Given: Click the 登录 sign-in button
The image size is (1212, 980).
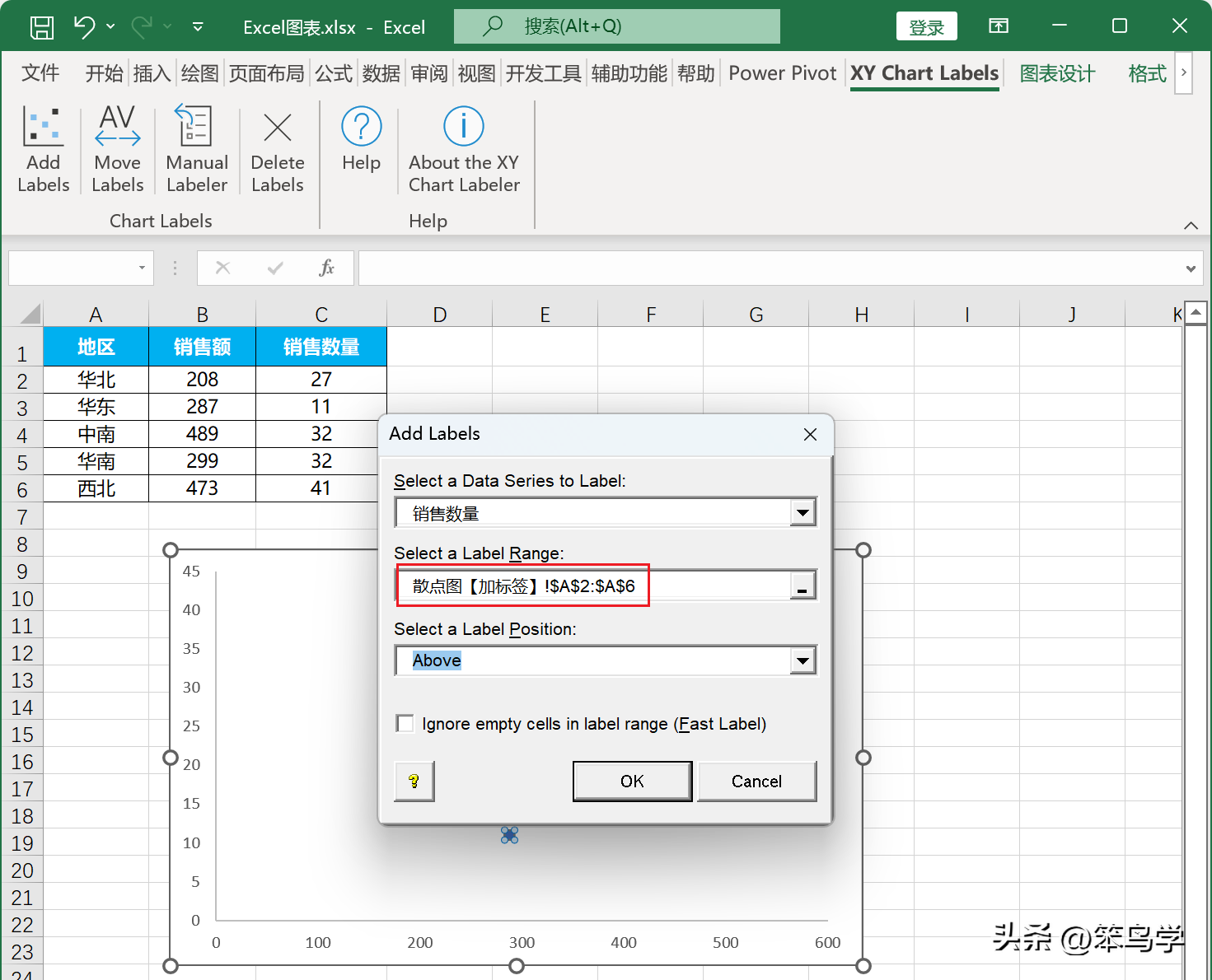Looking at the screenshot, I should coord(926,26).
